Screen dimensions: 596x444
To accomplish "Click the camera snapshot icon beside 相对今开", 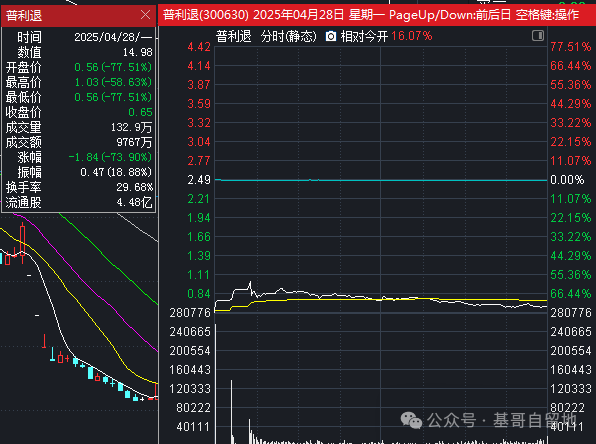I will (331, 36).
